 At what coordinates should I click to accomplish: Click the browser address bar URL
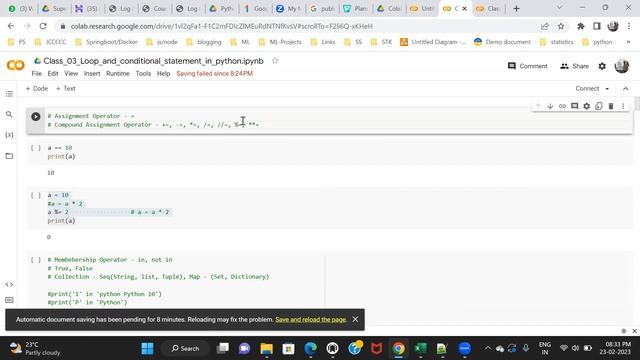tap(222, 26)
